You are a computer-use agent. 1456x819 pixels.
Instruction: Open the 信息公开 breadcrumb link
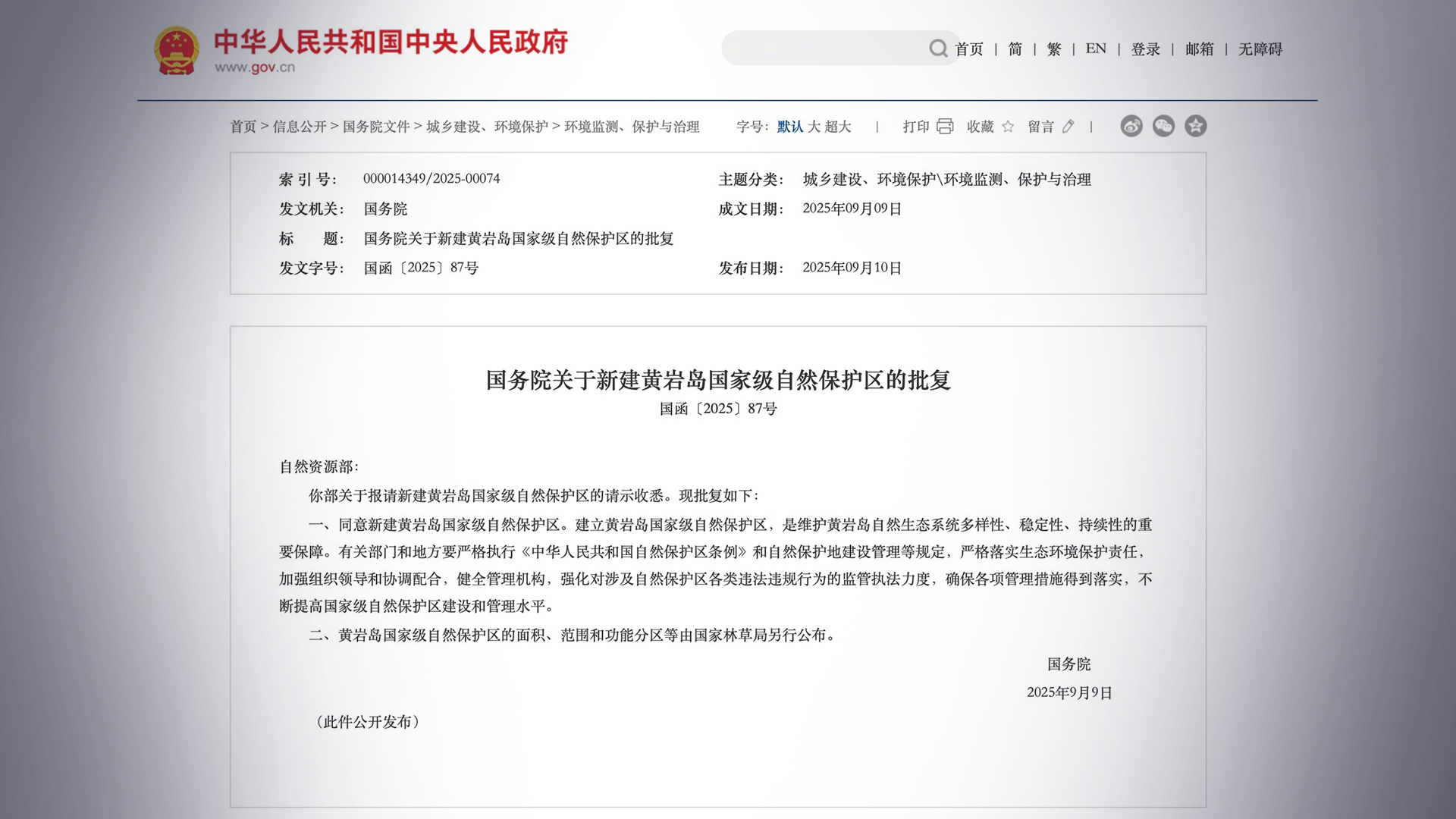[303, 127]
